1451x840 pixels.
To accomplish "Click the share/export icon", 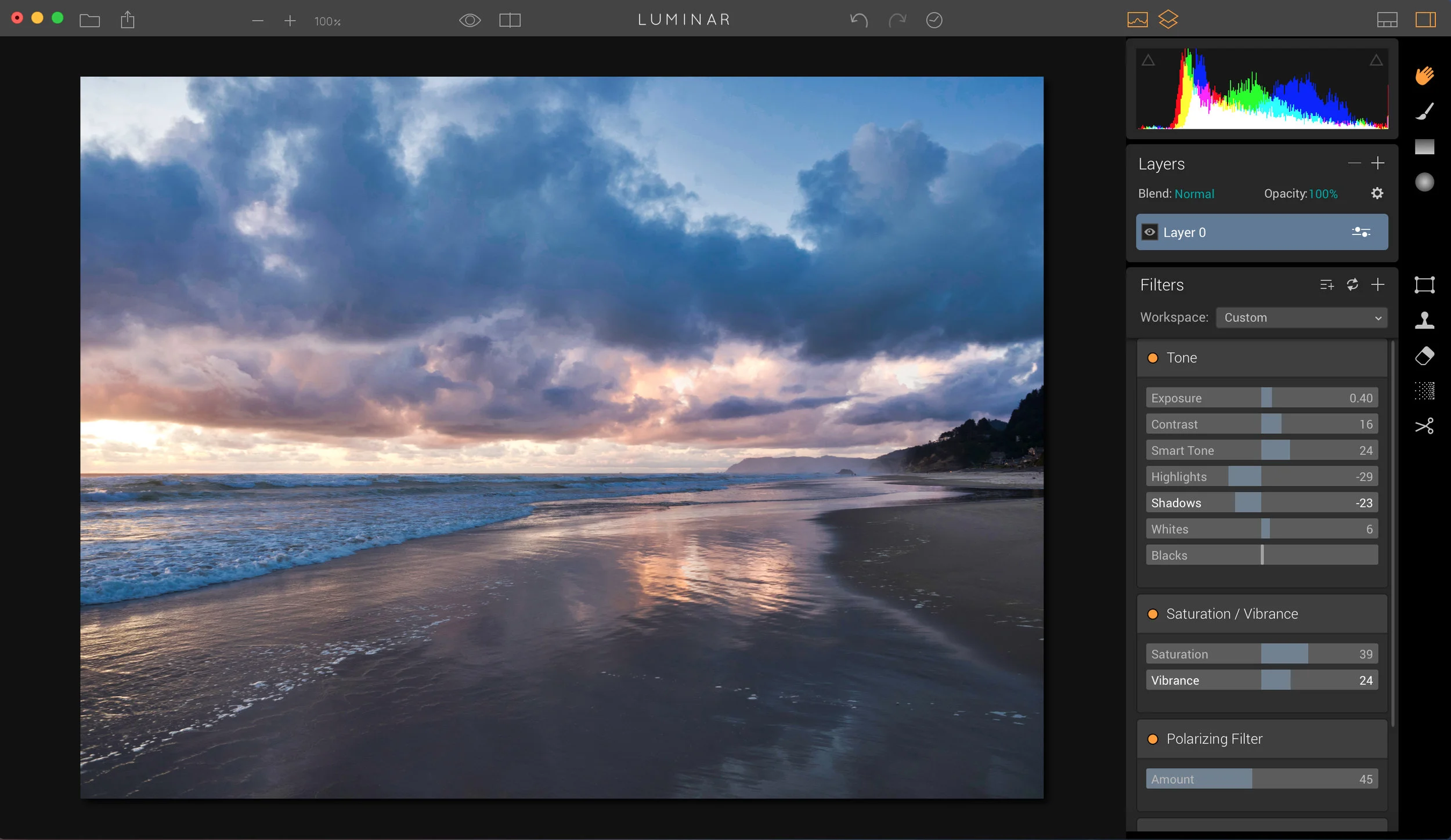I will [x=127, y=20].
